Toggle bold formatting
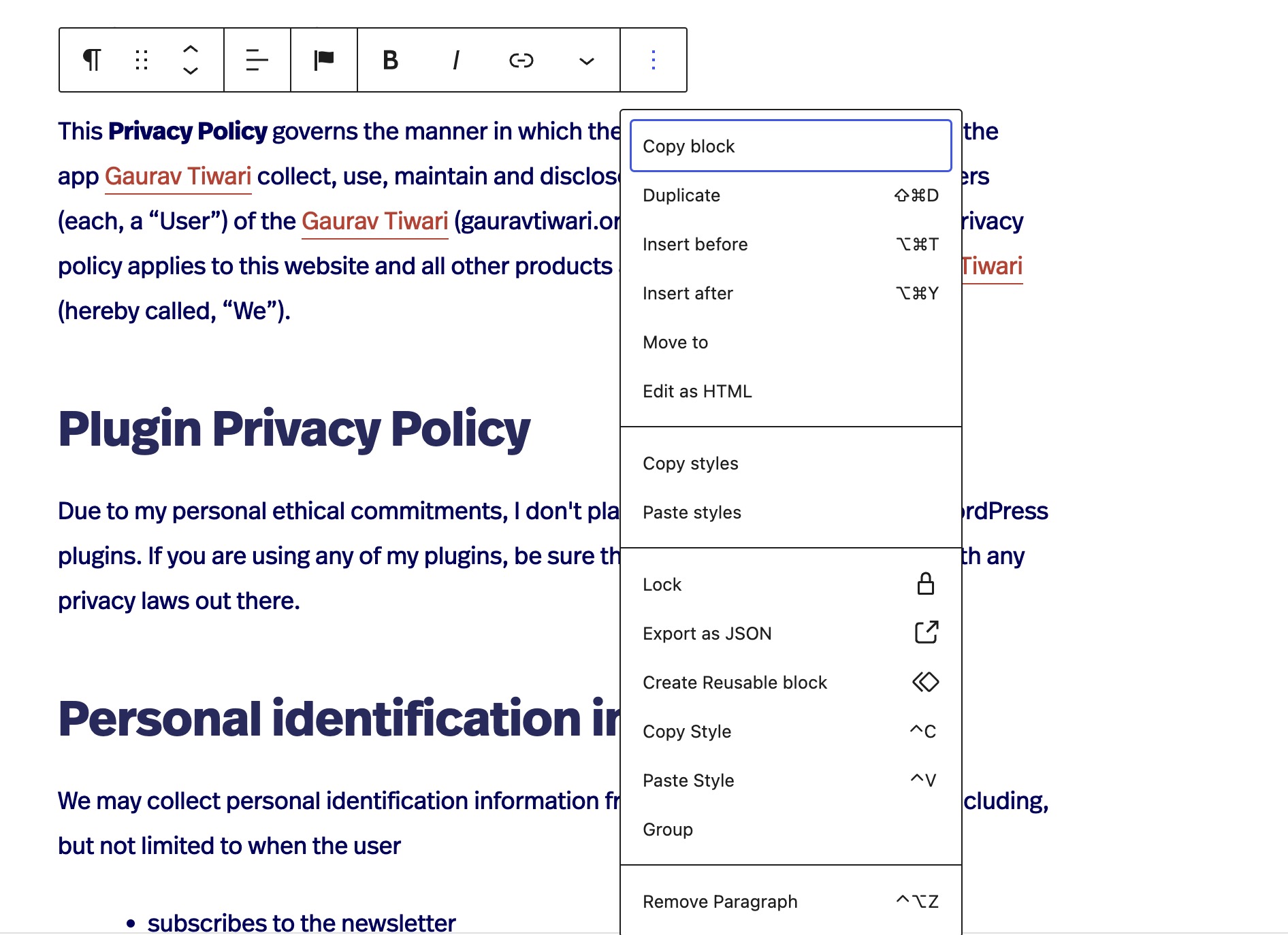The width and height of the screenshot is (1288, 935). (391, 60)
